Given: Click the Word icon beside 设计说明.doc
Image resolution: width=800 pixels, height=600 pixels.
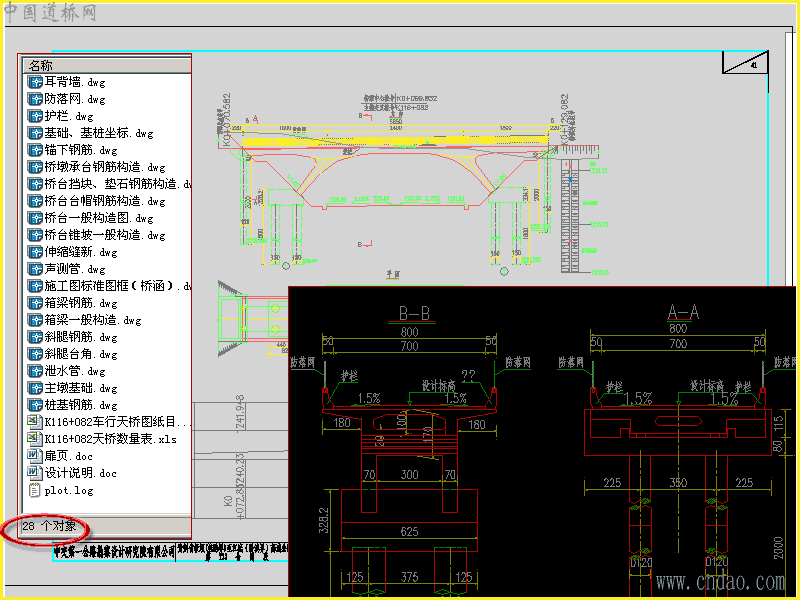Looking at the screenshot, I should [x=35, y=473].
